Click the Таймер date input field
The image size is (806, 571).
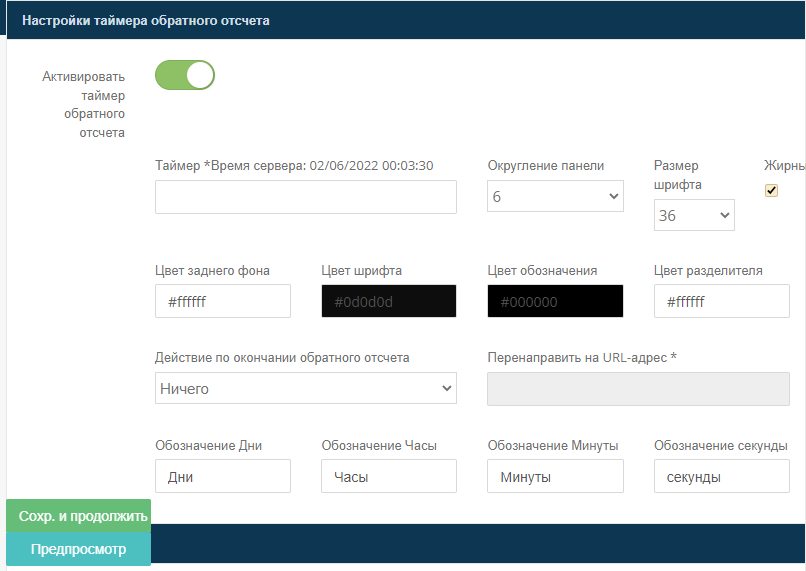pyautogui.click(x=305, y=197)
